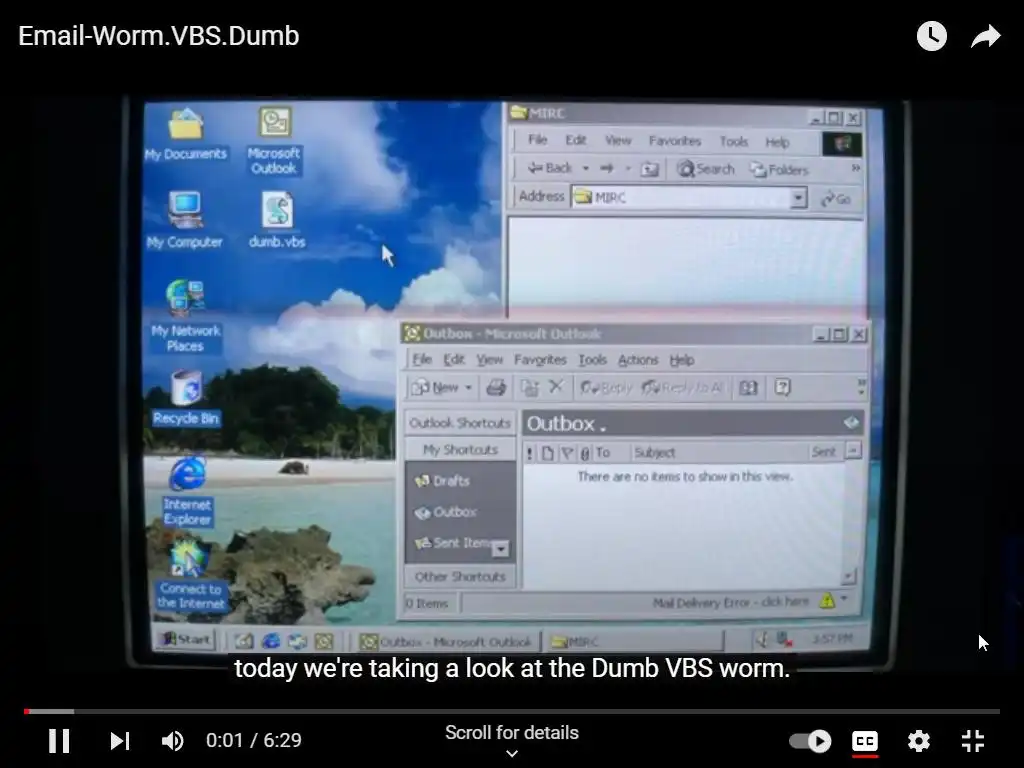Viewport: 1024px width, 768px height.
Task: Click Reply to All in Outlook toolbar
Action: click(682, 388)
